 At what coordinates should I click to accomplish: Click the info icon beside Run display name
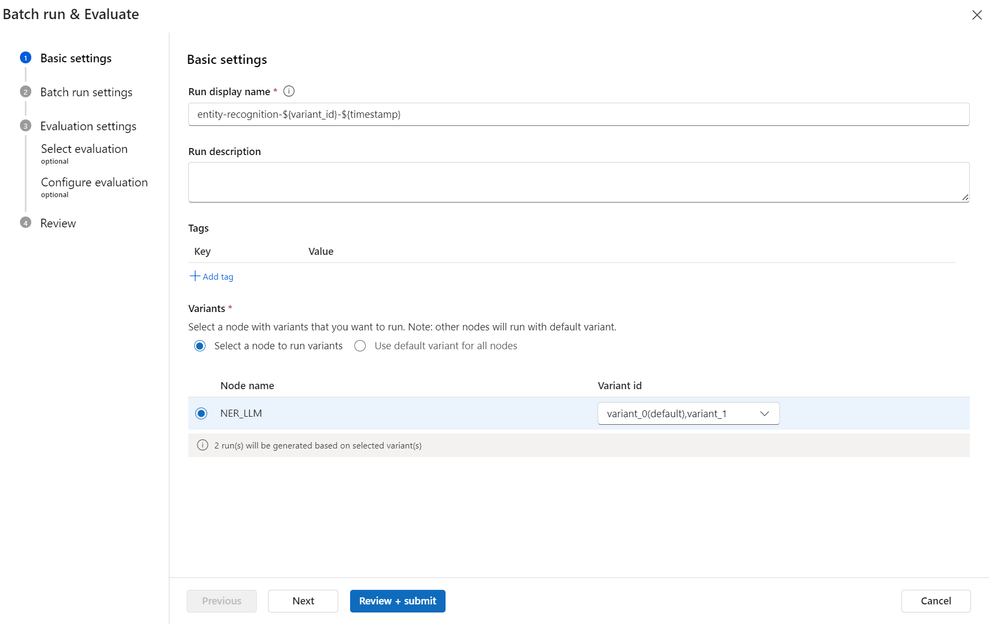pyautogui.click(x=289, y=91)
